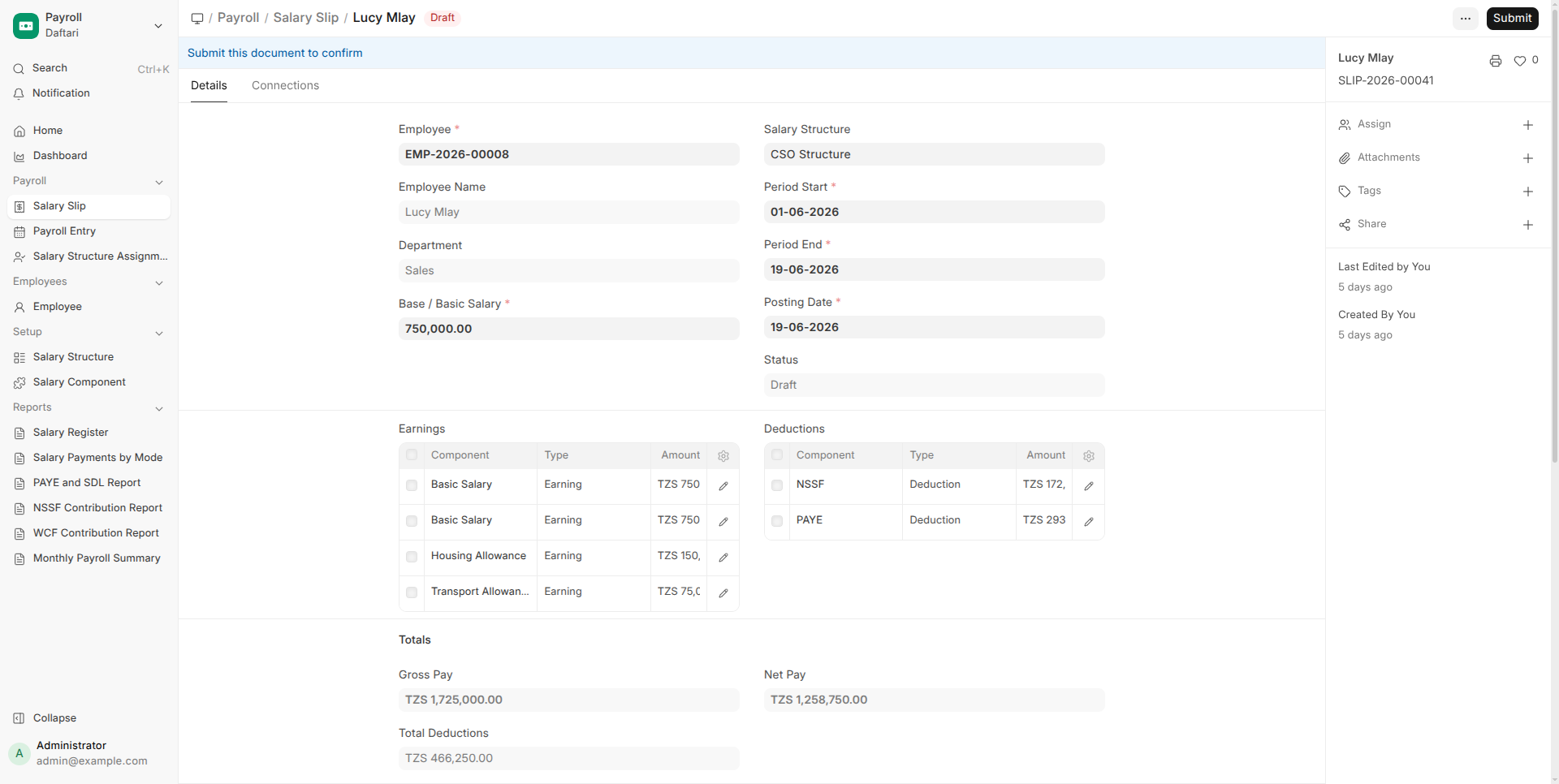The height and width of the screenshot is (784, 1559).
Task: Click the desk icon in the breadcrumb
Action: 197,18
